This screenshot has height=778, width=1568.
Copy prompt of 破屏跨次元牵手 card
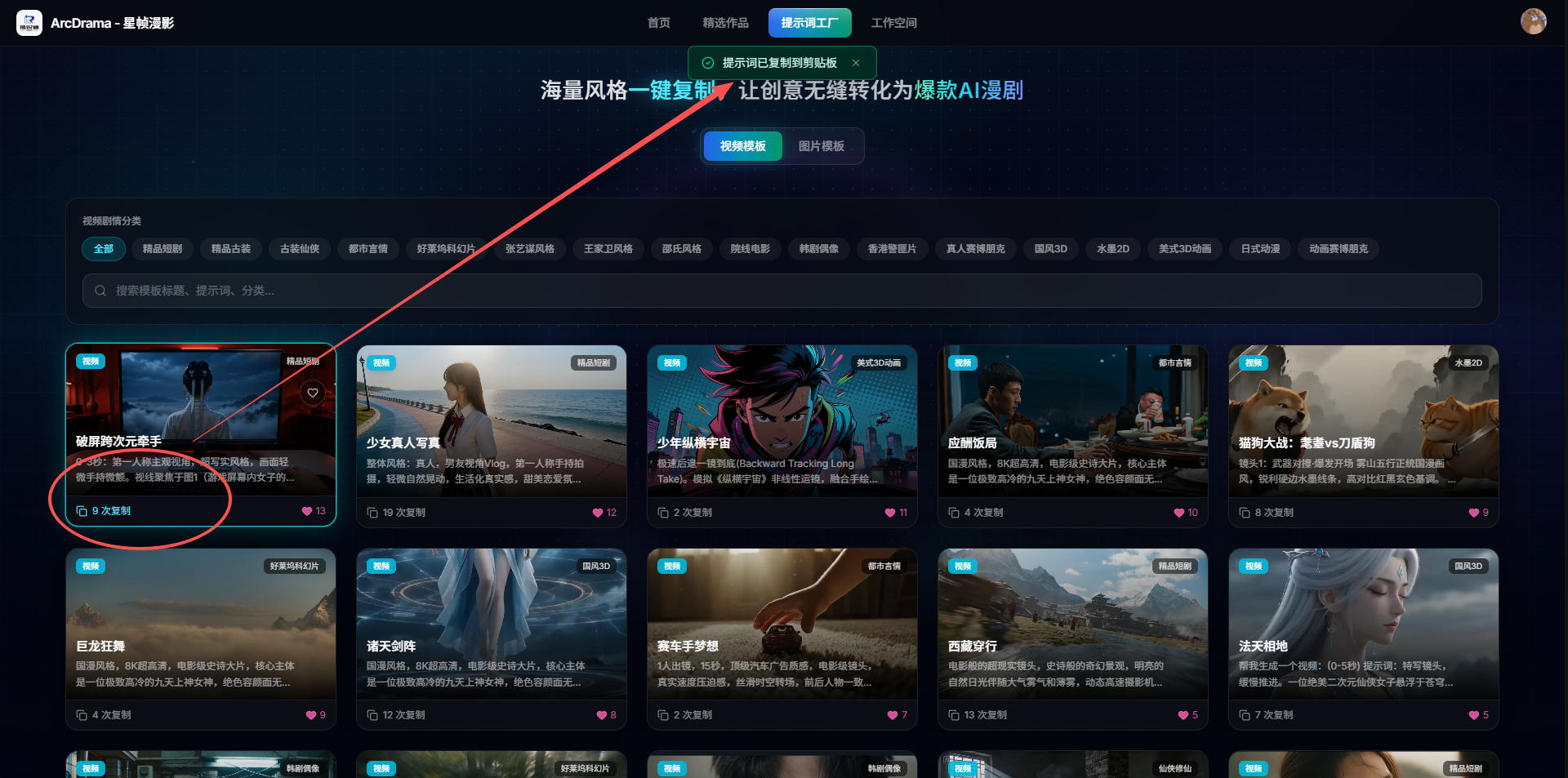104,511
